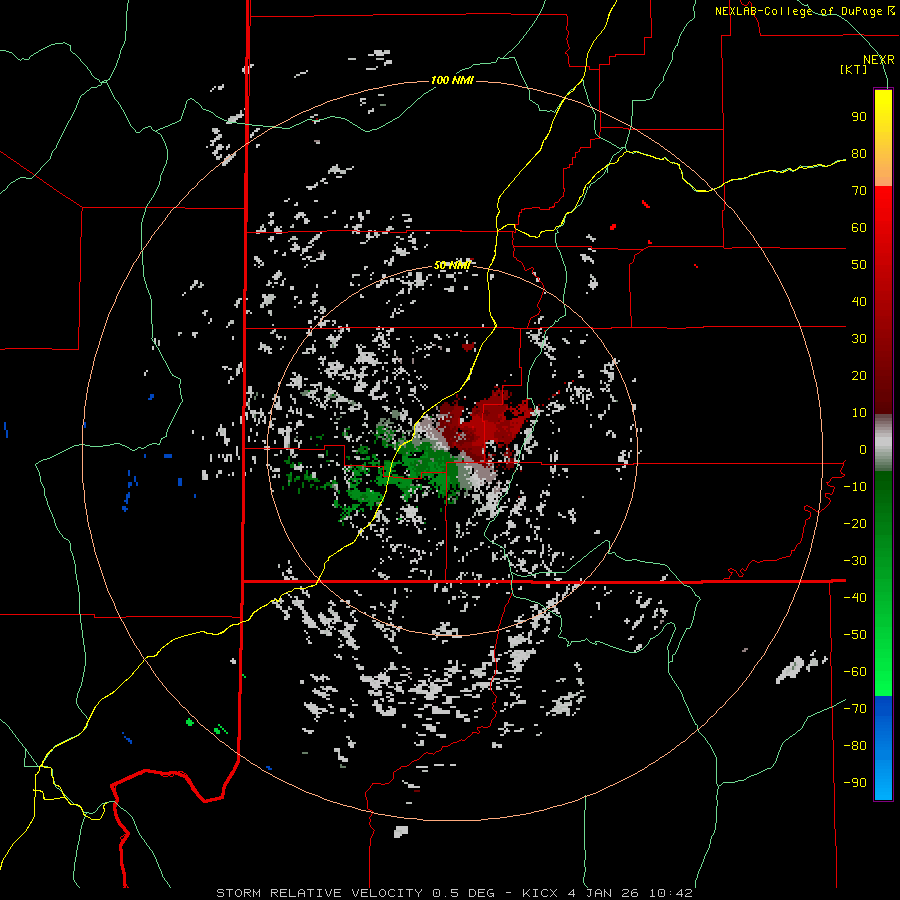The height and width of the screenshot is (900, 900).
Task: Click the NEXR label above color bar
Action: tap(879, 60)
